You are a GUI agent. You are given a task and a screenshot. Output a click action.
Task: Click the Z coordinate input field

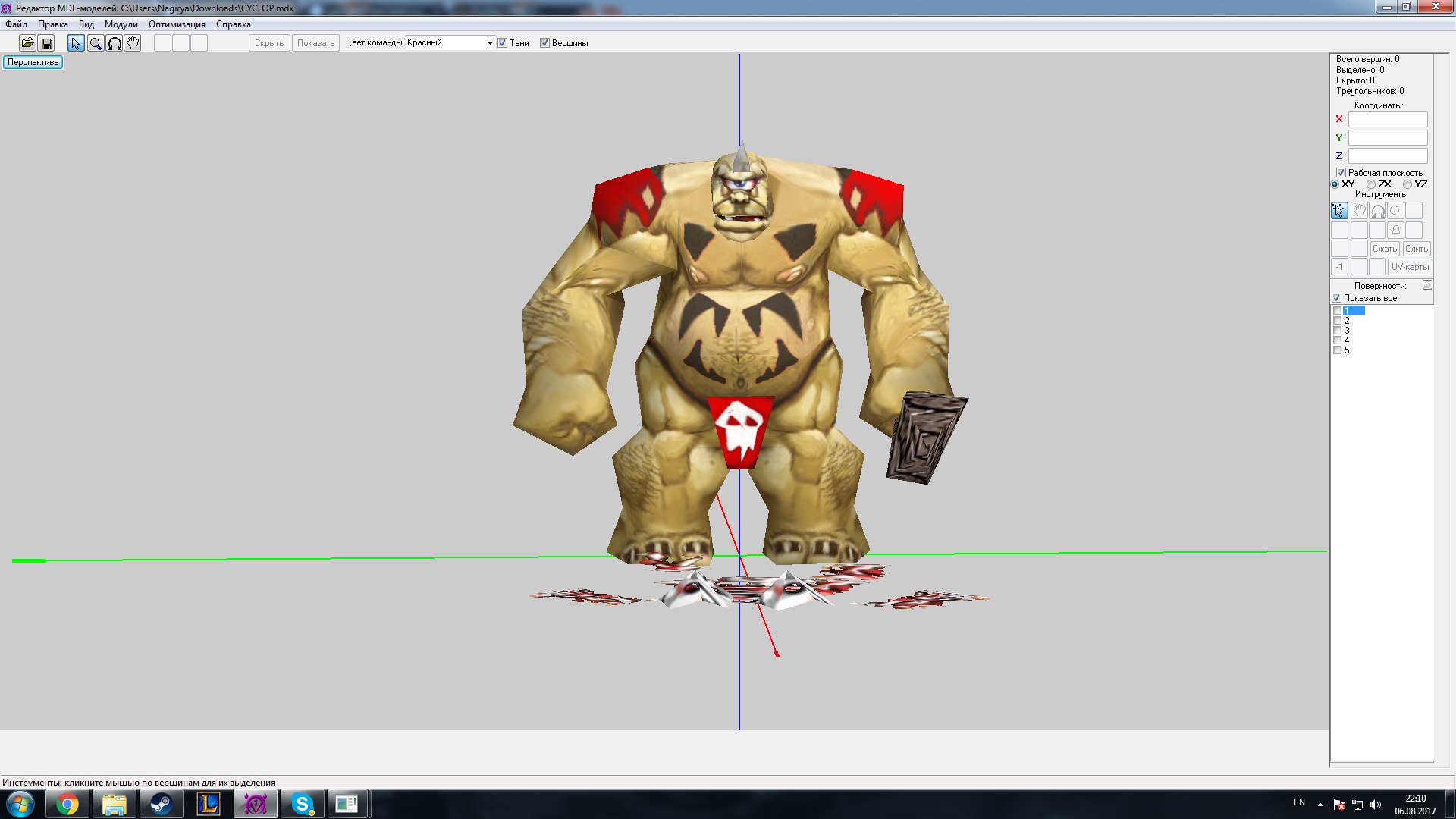(1388, 155)
